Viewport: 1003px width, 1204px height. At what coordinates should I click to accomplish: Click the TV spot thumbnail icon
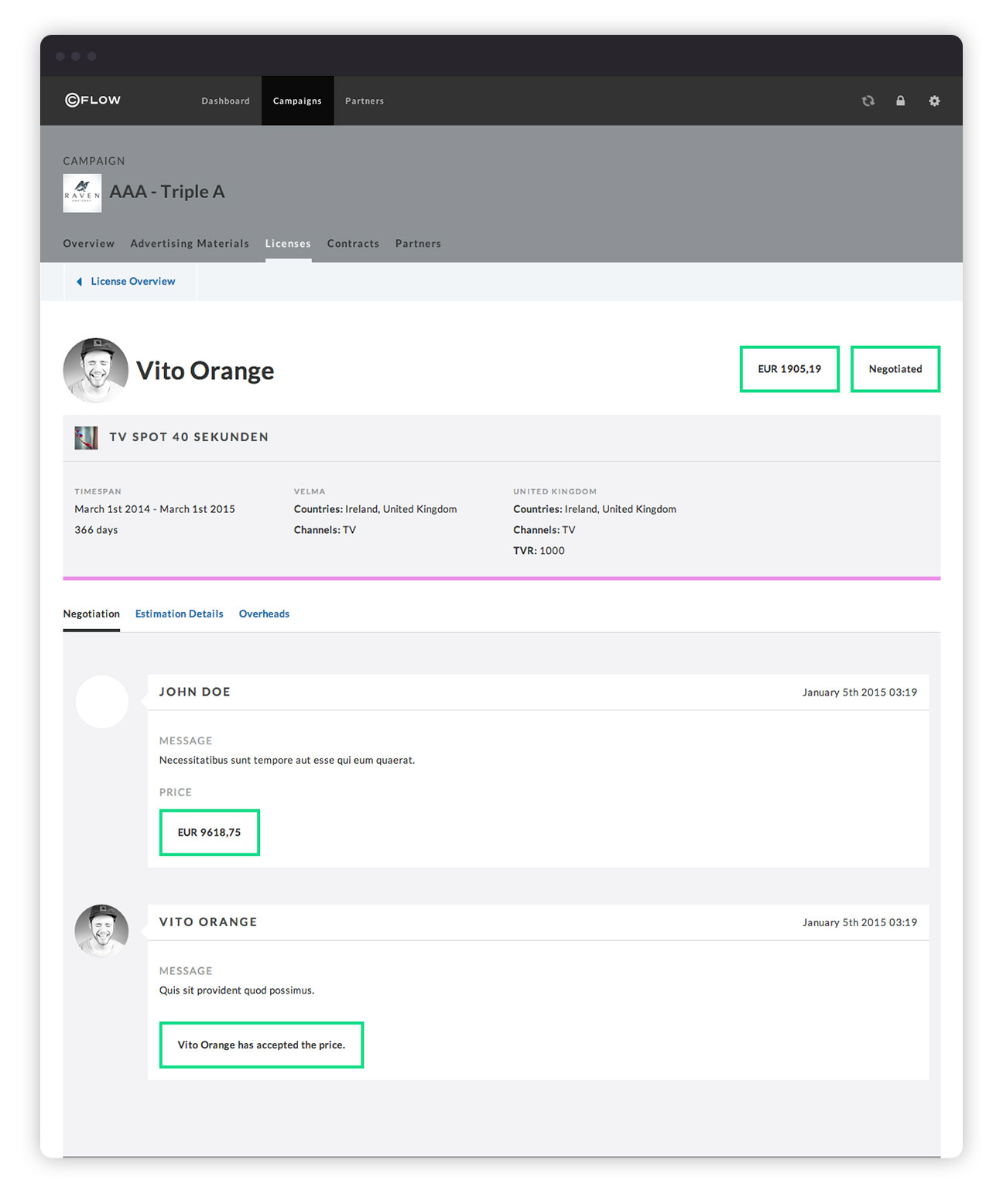tap(86, 438)
